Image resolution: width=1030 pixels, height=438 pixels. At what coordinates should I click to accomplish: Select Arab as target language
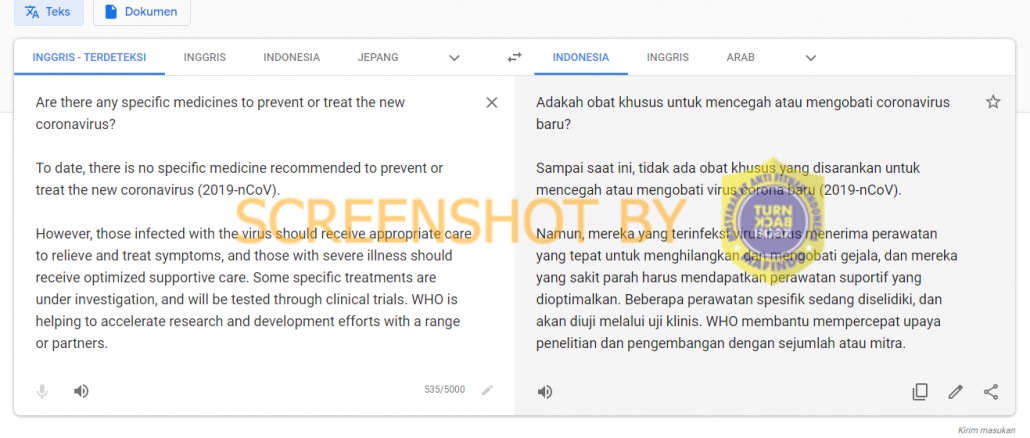click(x=740, y=57)
